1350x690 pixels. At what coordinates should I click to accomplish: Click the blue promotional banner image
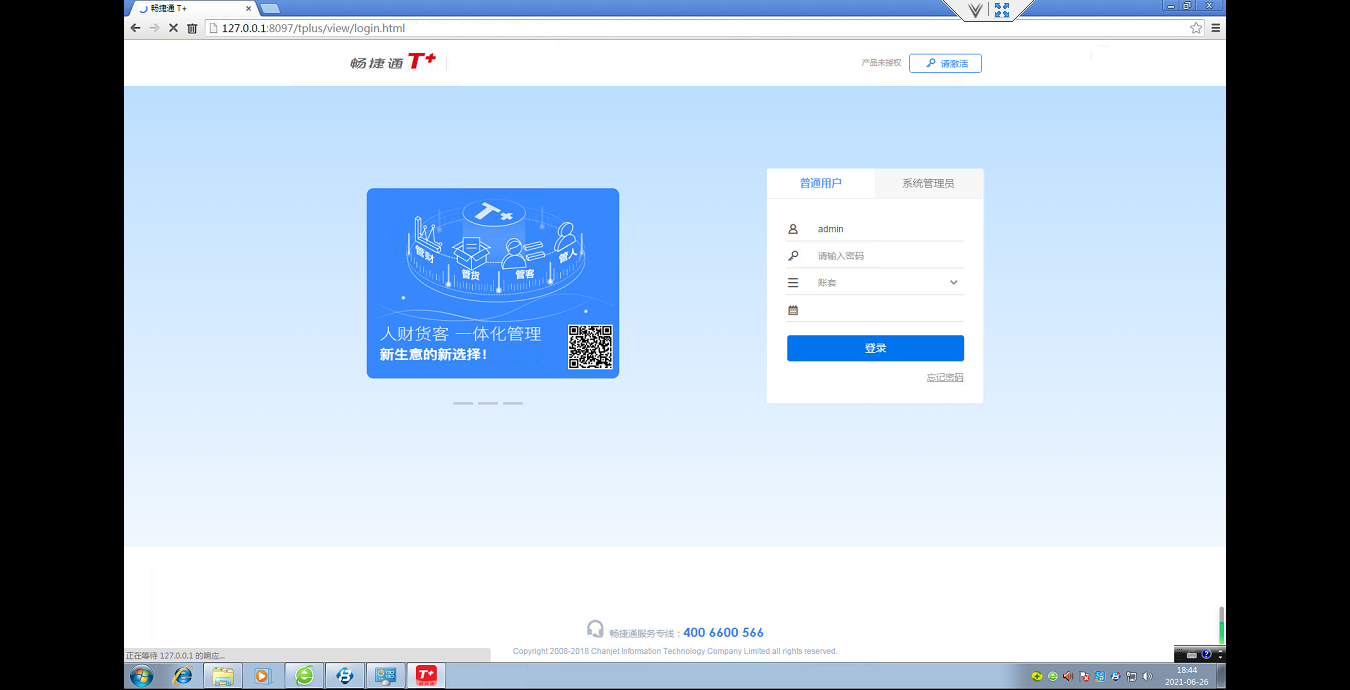tap(493, 283)
